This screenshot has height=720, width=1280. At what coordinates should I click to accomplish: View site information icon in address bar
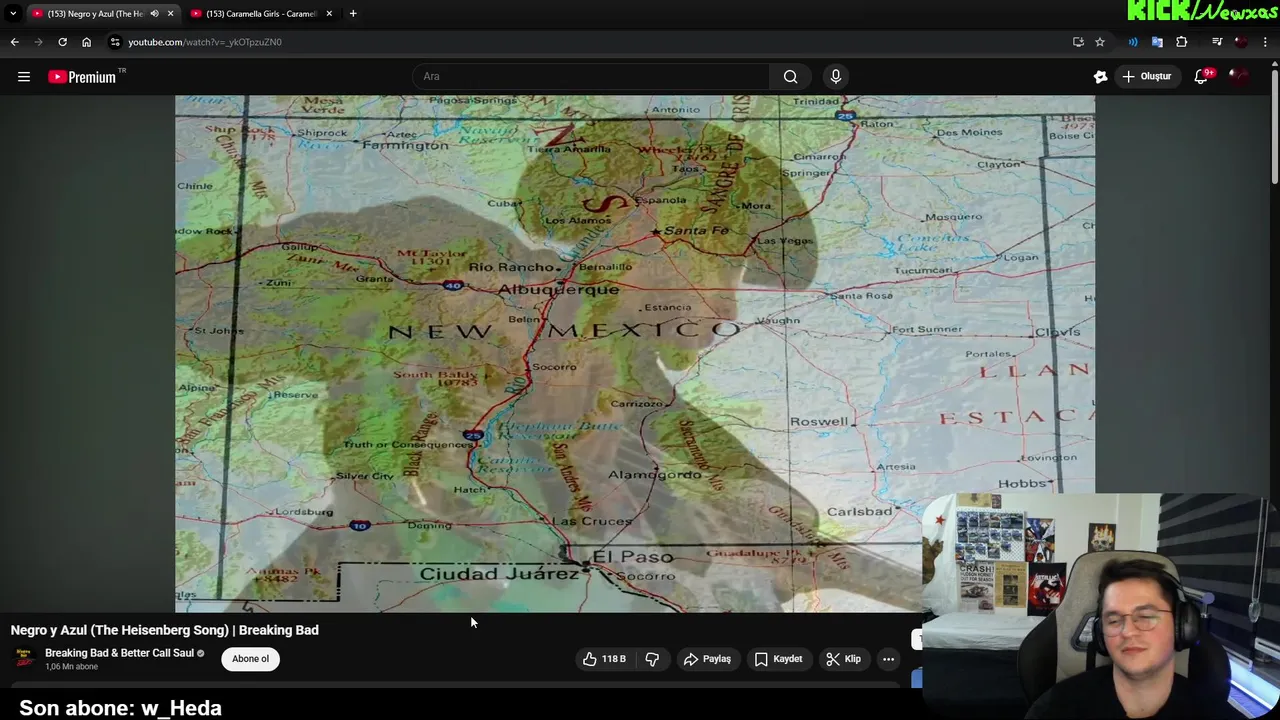point(115,42)
